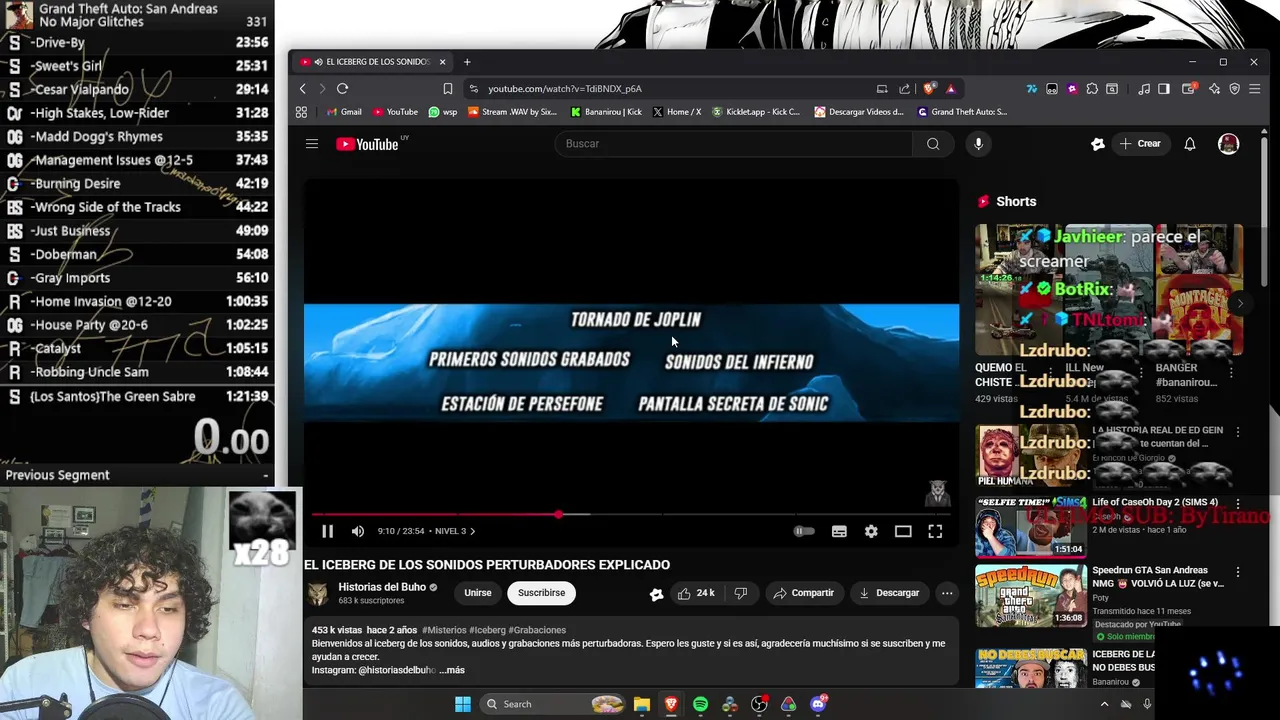Image resolution: width=1280 pixels, height=720 pixels.
Task: Click the Suscribirse button
Action: pos(541,593)
